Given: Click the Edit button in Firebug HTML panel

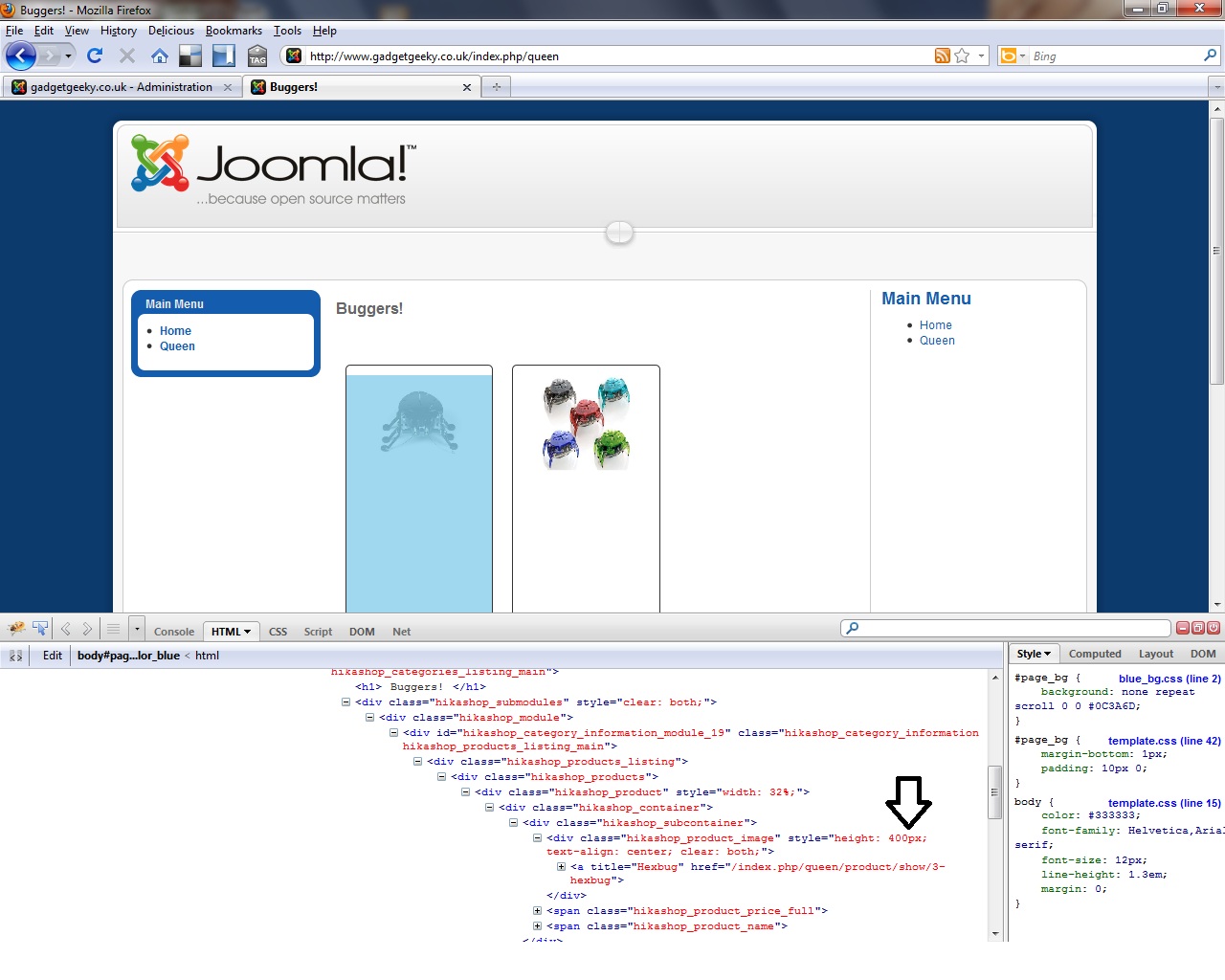Looking at the screenshot, I should coord(53,656).
